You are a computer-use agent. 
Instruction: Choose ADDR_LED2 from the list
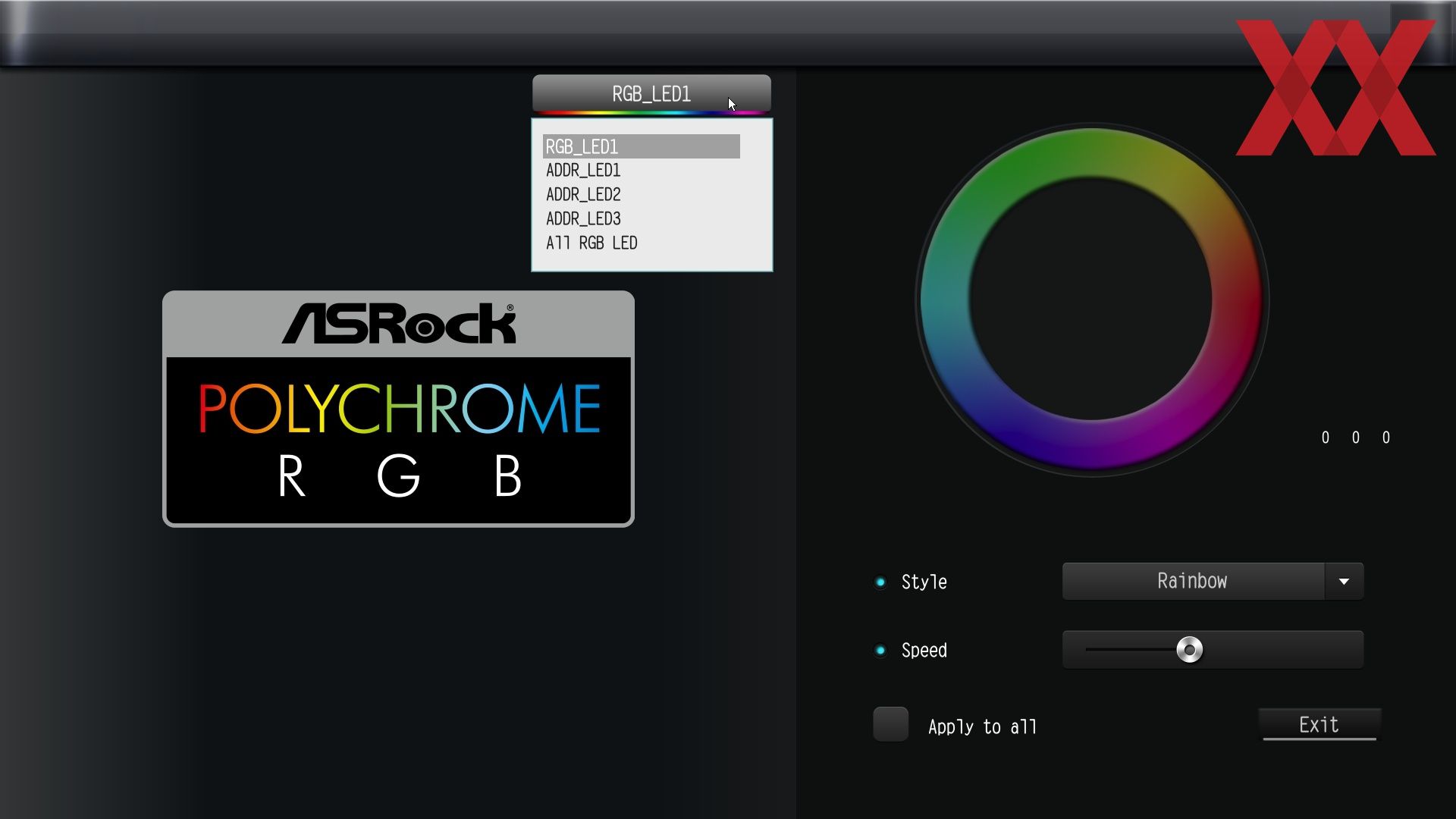583,195
